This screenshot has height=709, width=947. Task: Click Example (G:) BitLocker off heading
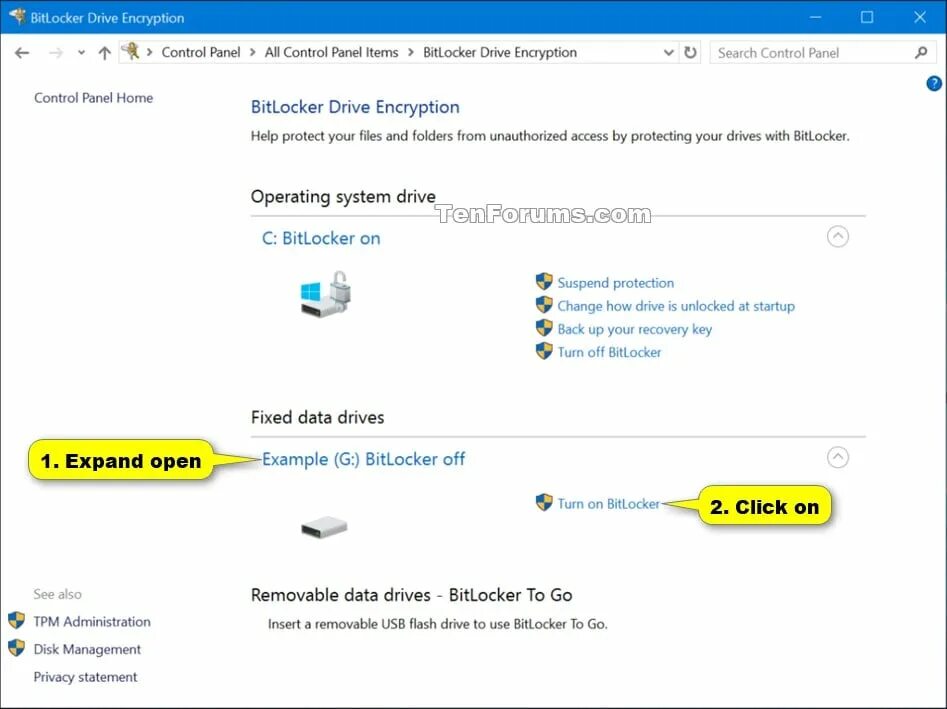[363, 459]
